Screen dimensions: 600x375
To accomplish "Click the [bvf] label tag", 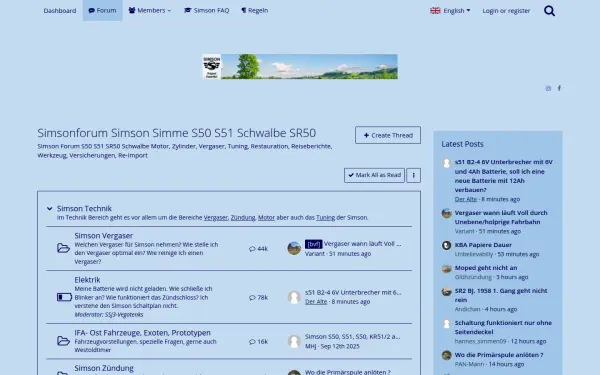I will click(313, 244).
